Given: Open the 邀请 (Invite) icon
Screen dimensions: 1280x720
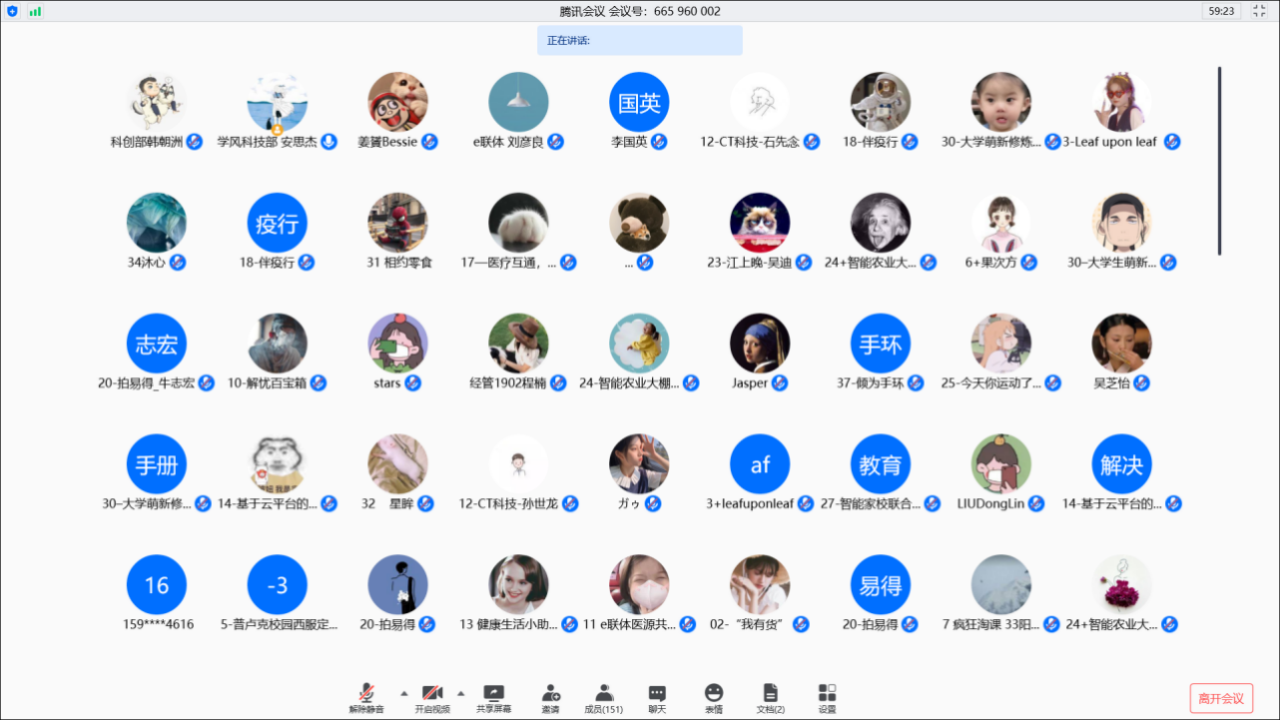Looking at the screenshot, I should 550,697.
